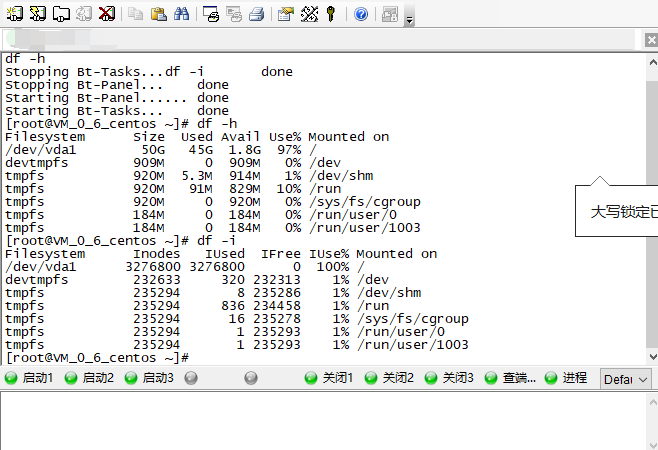
Task: Click the 'Avail' column header
Action: click(240, 137)
